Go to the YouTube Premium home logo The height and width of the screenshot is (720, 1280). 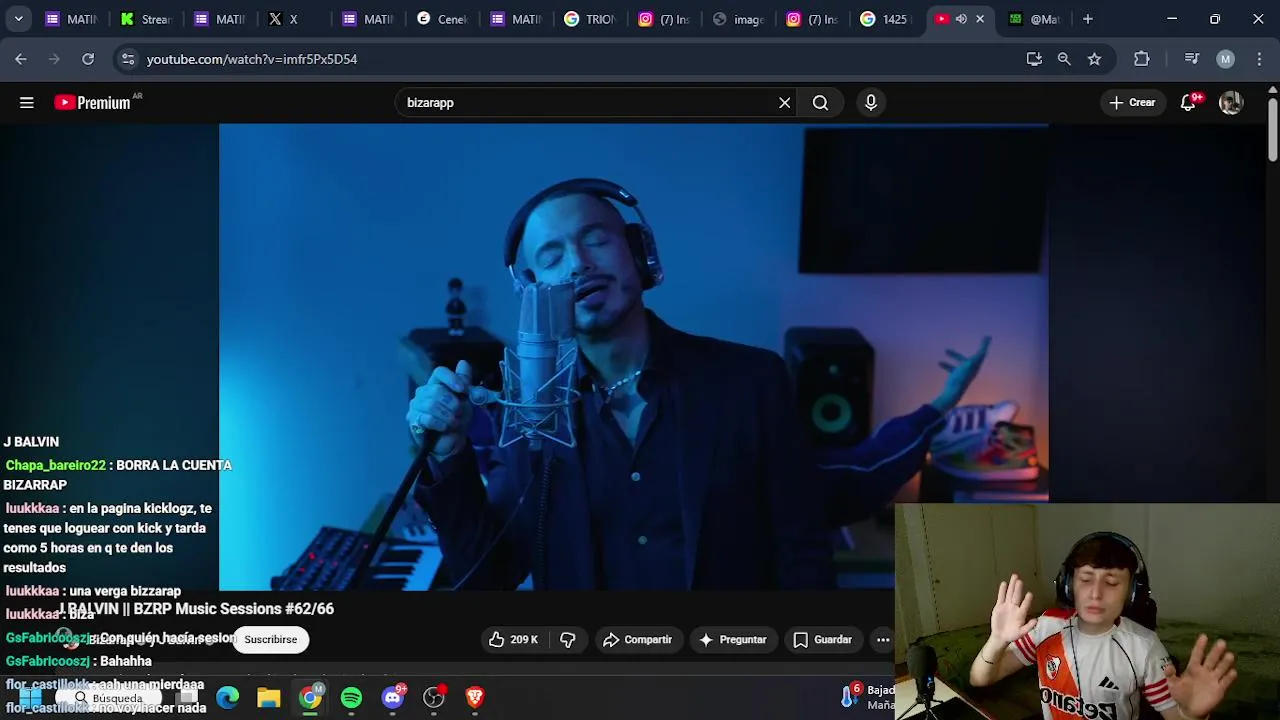pyautogui.click(x=93, y=102)
